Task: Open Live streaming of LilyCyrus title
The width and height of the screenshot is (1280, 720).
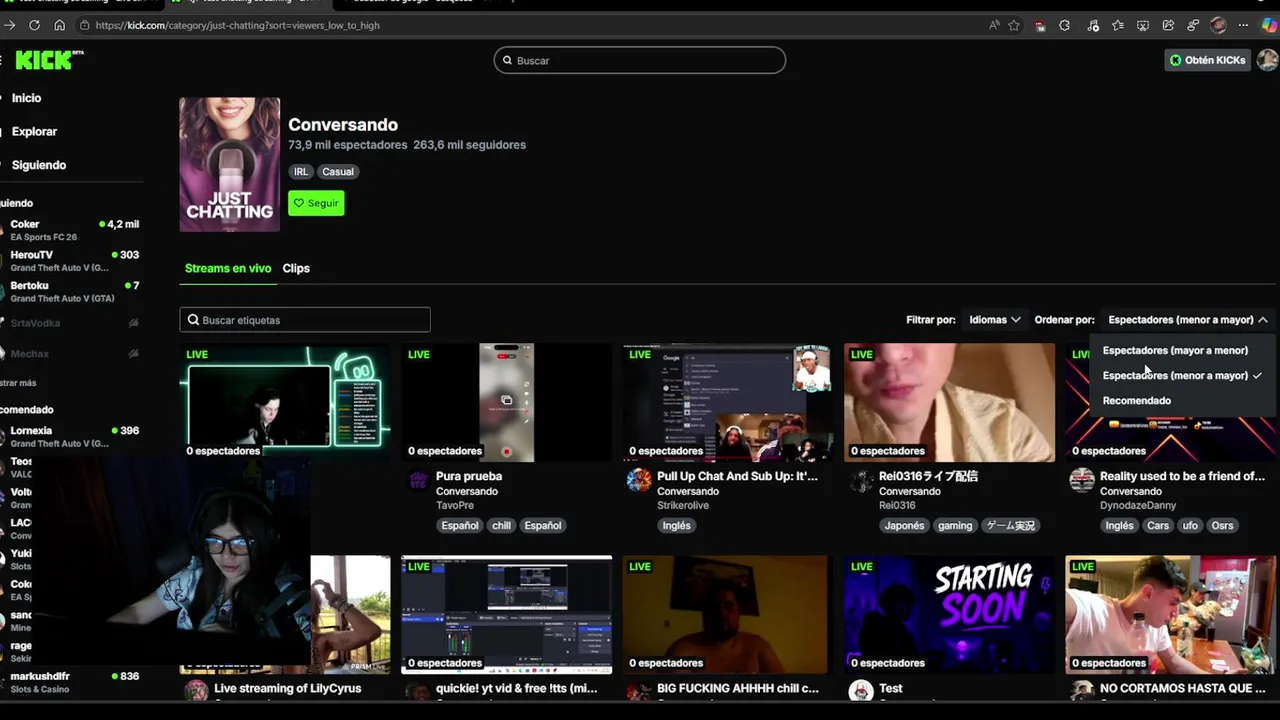Action: [x=287, y=688]
